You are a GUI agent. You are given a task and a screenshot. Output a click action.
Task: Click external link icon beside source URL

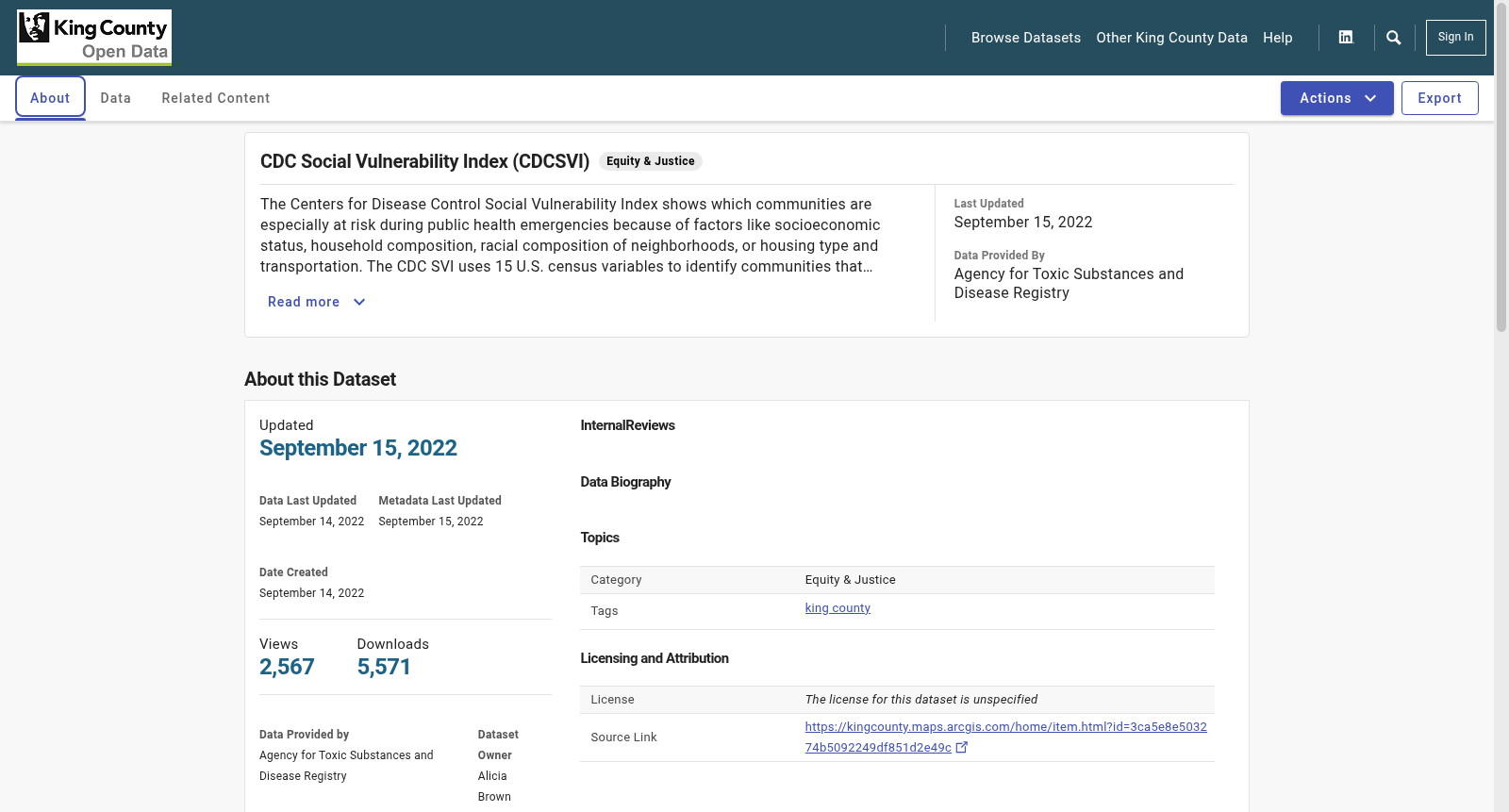click(962, 748)
